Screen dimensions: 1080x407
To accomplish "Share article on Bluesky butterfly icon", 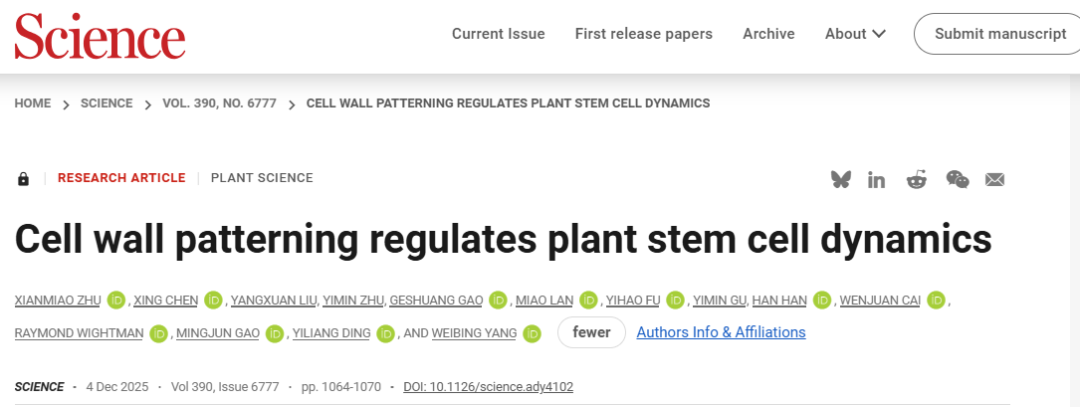I will click(x=841, y=179).
